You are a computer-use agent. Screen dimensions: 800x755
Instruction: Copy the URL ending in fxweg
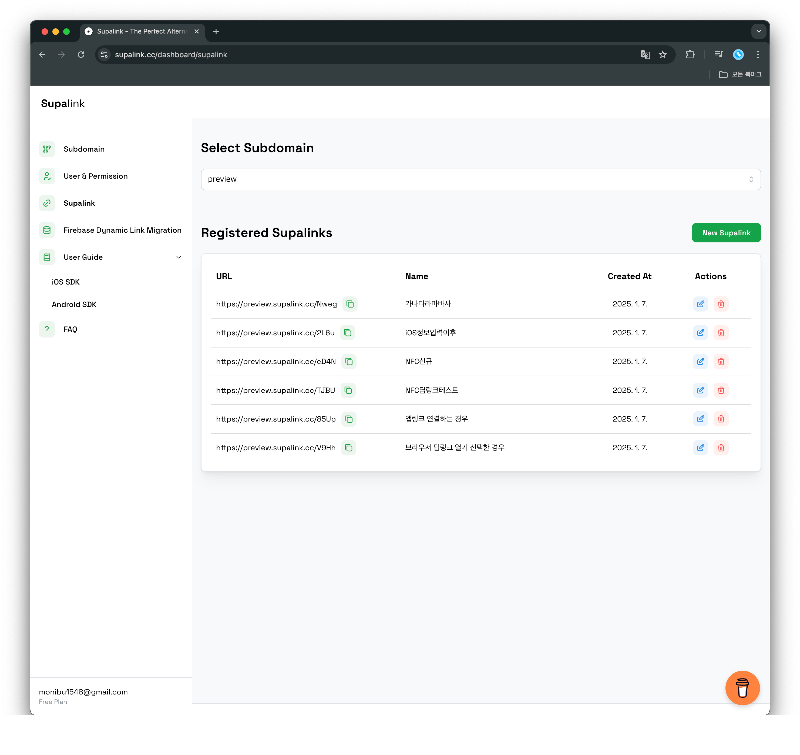pyautogui.click(x=350, y=304)
